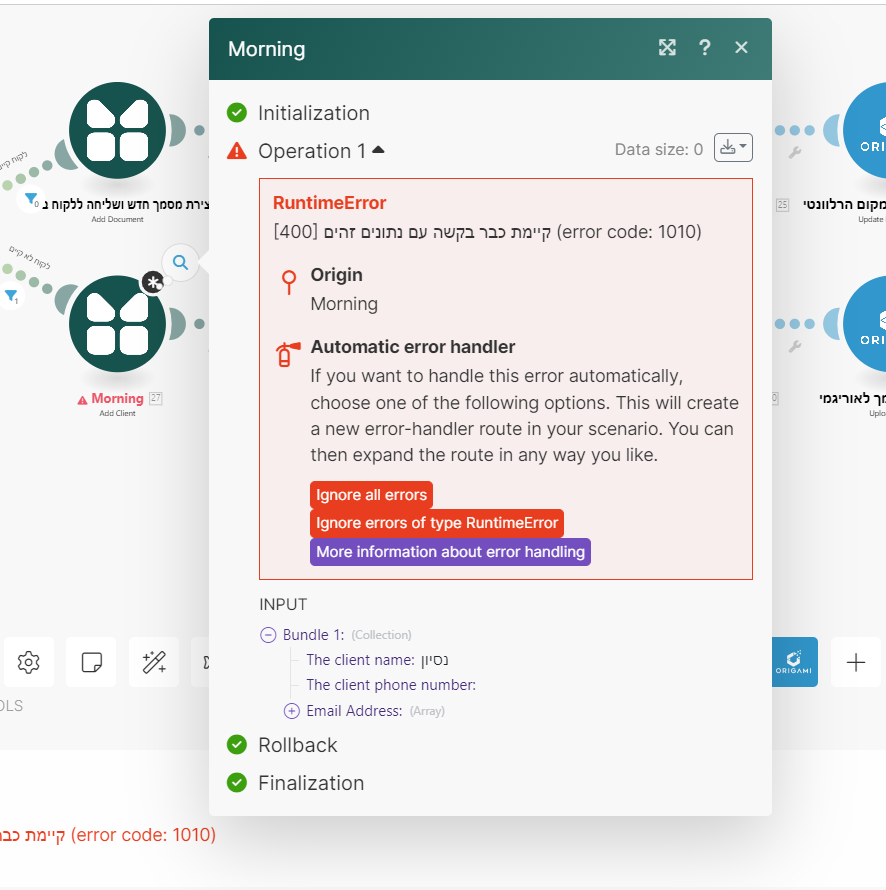Viewport: 886px width, 890px height.
Task: Click the Automatic error handler heading
Action: pyautogui.click(x=413, y=347)
